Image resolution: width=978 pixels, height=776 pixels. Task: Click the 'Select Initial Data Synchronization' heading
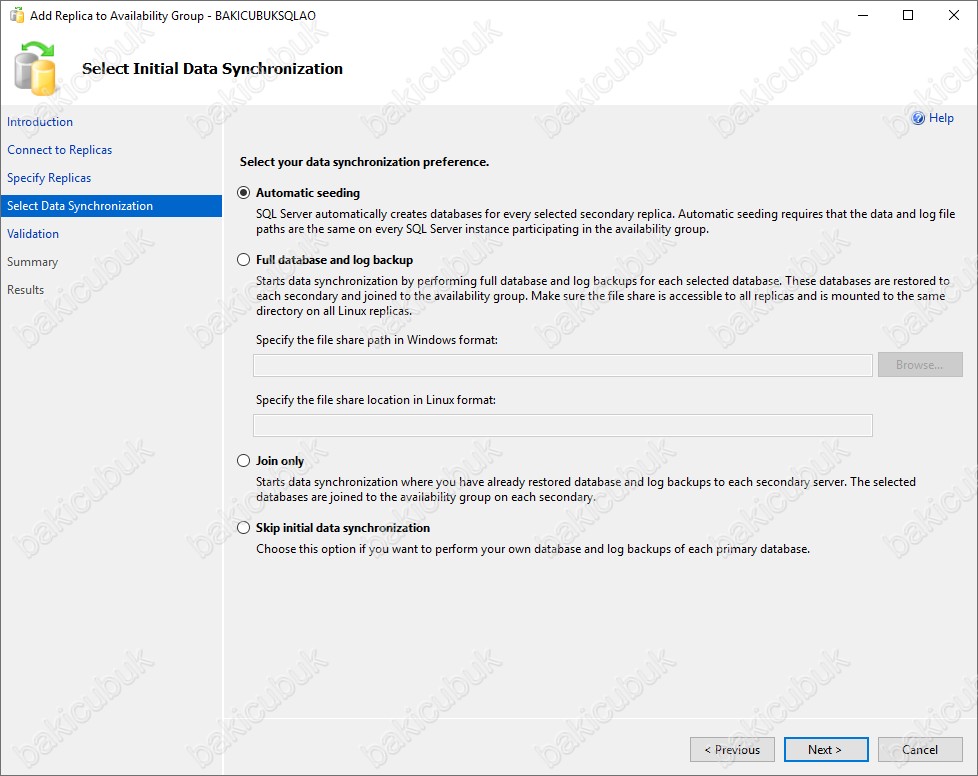point(213,69)
